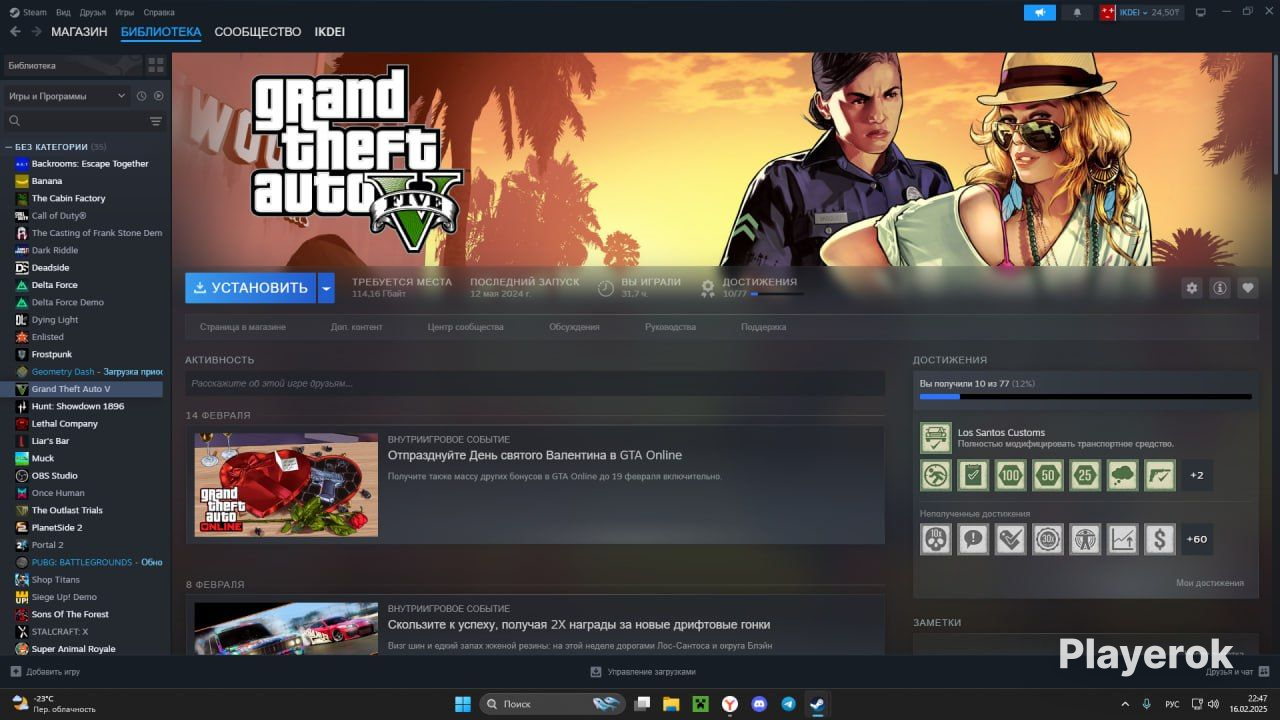Open Друзья и чат

1237,672
